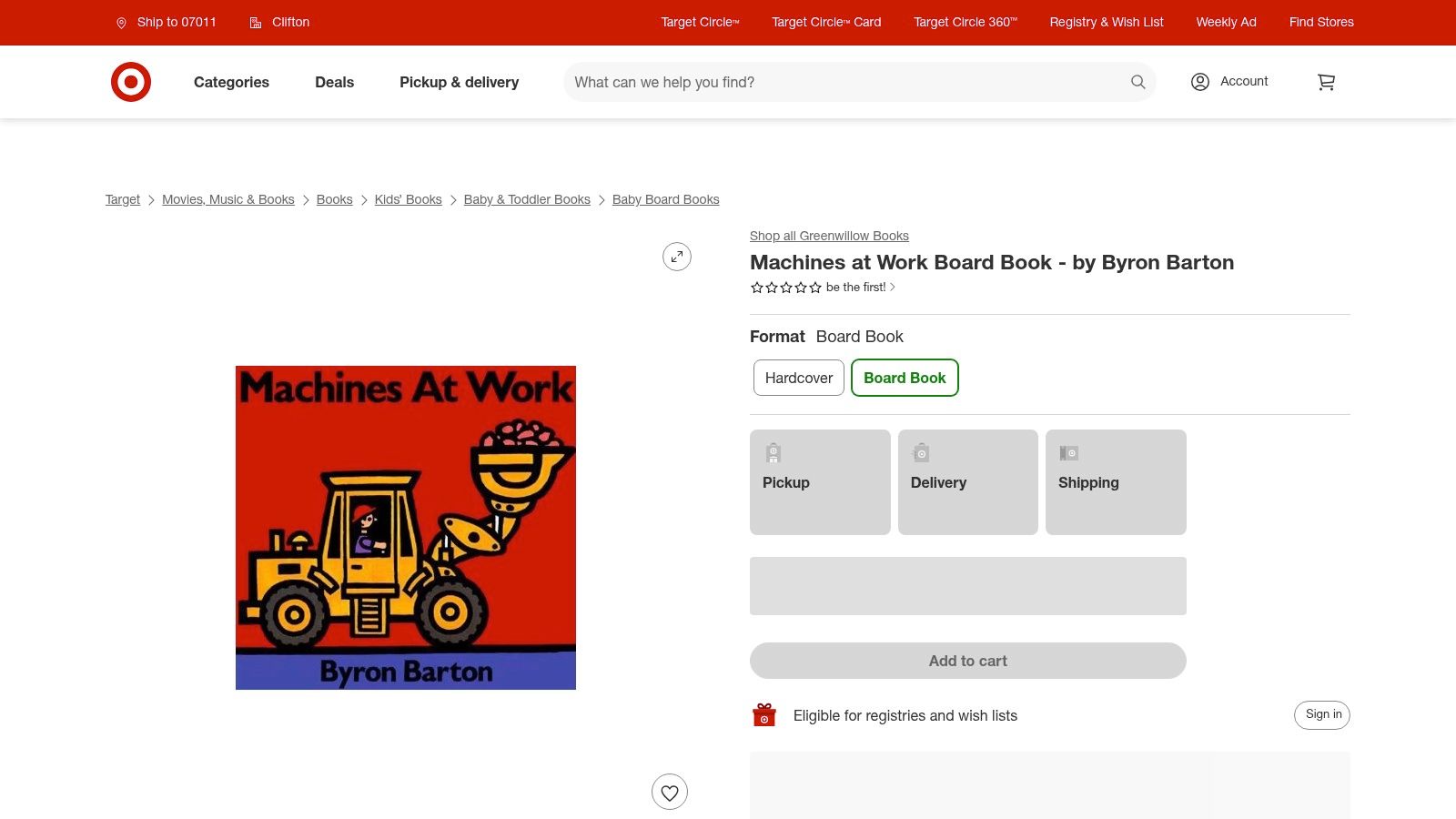This screenshot has height=819, width=1456.
Task: Go to Baby Board Books breadcrumb
Action: (665, 200)
